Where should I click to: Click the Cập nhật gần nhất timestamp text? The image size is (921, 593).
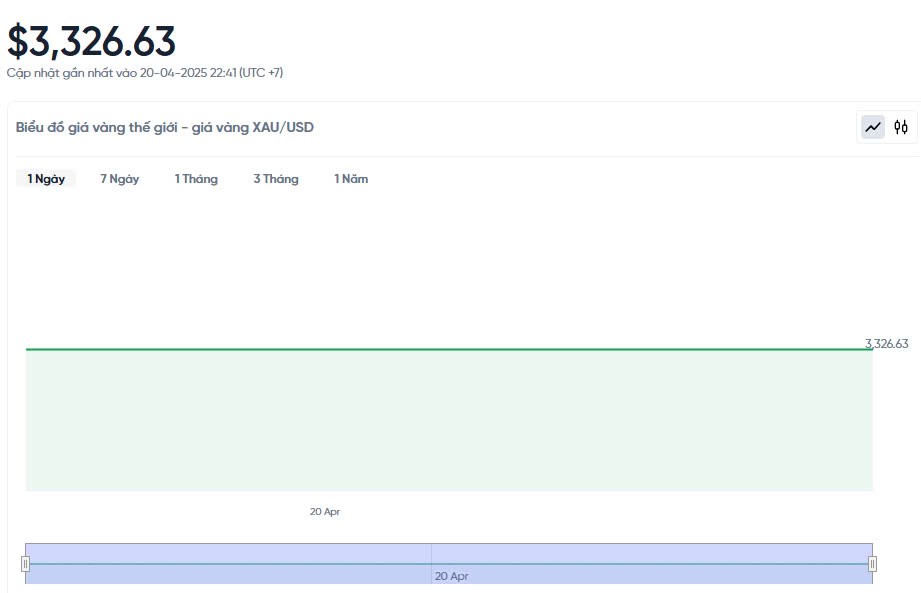[145, 73]
